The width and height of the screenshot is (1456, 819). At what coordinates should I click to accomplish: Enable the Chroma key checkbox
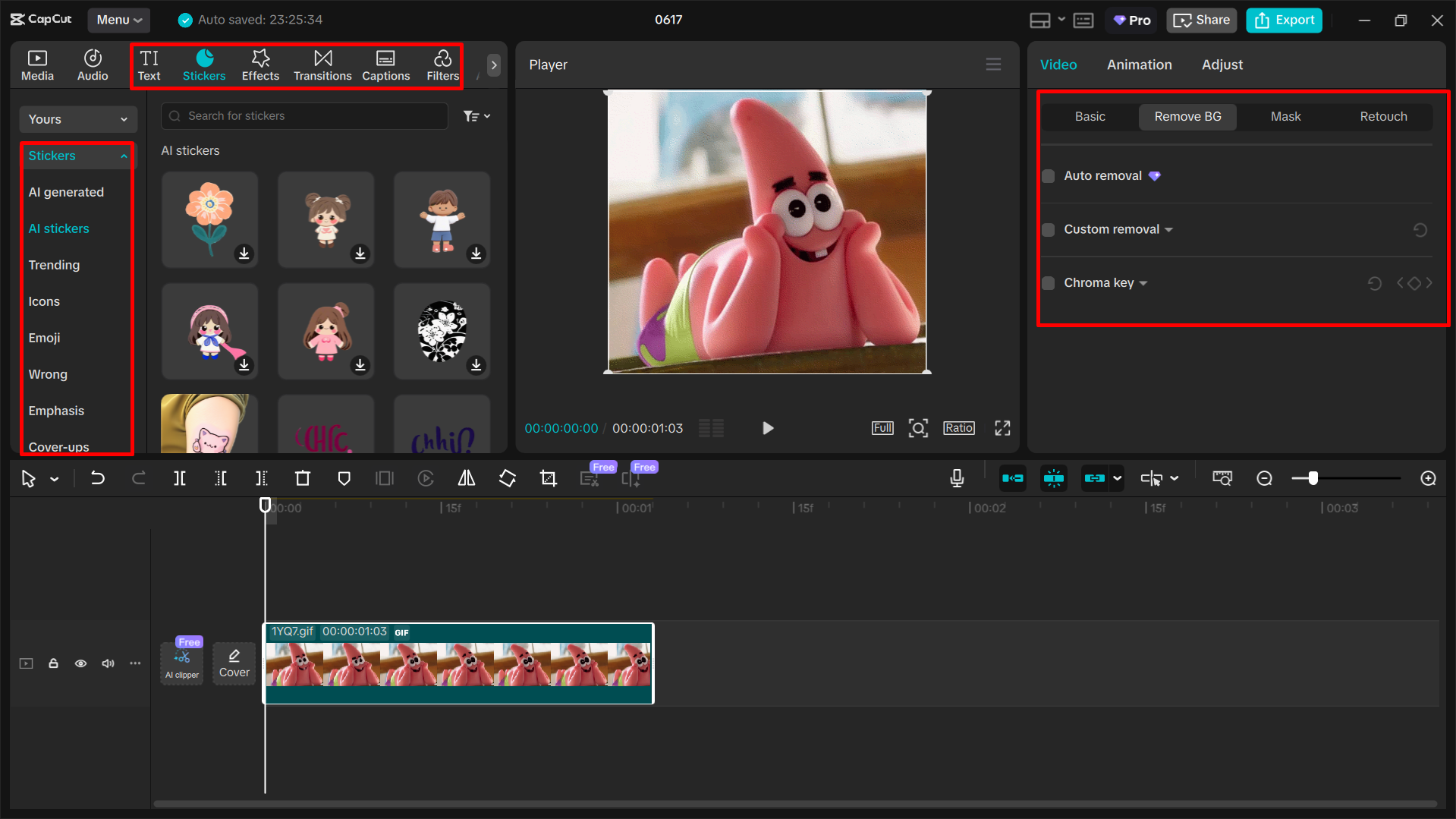pos(1048,282)
